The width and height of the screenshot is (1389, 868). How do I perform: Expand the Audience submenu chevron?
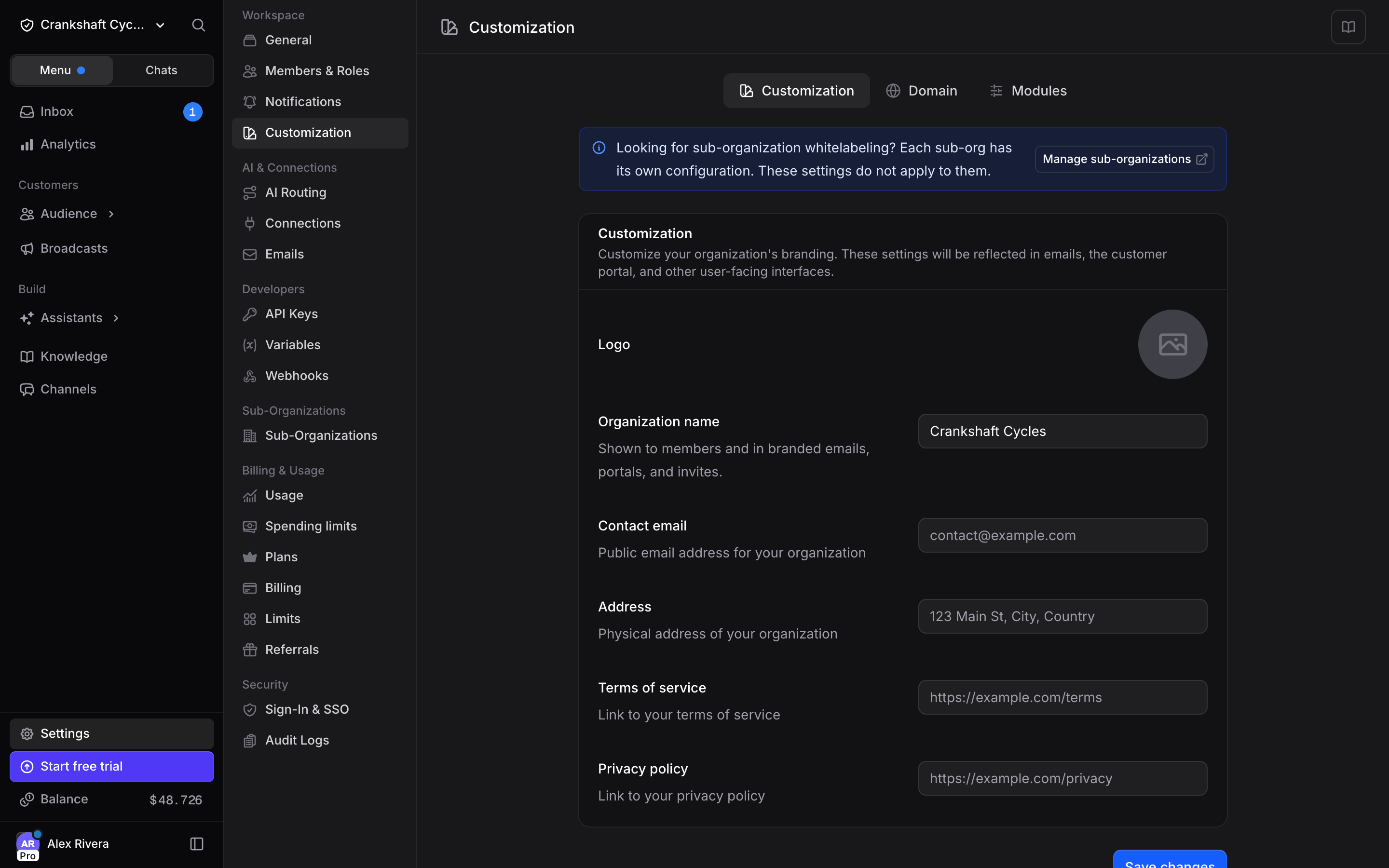point(111,214)
